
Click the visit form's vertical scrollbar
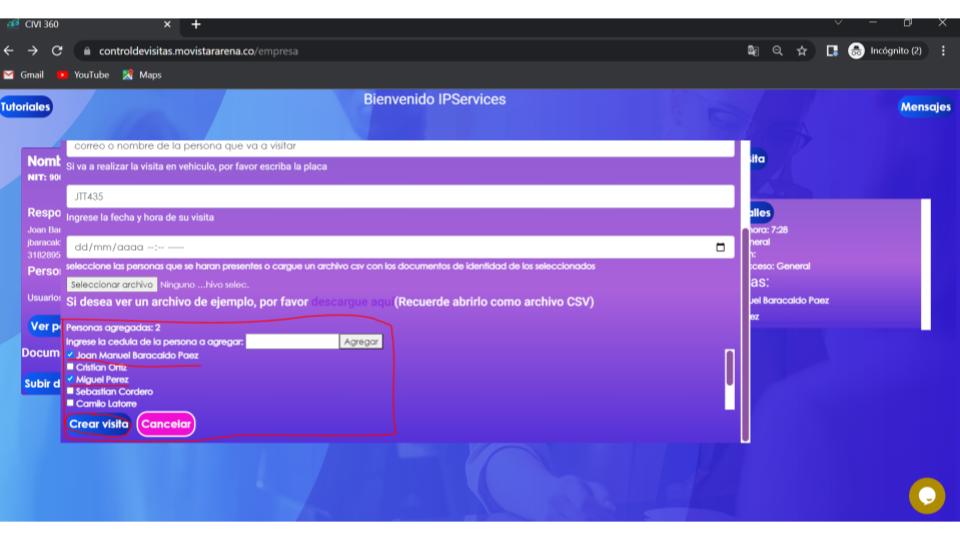[745, 334]
